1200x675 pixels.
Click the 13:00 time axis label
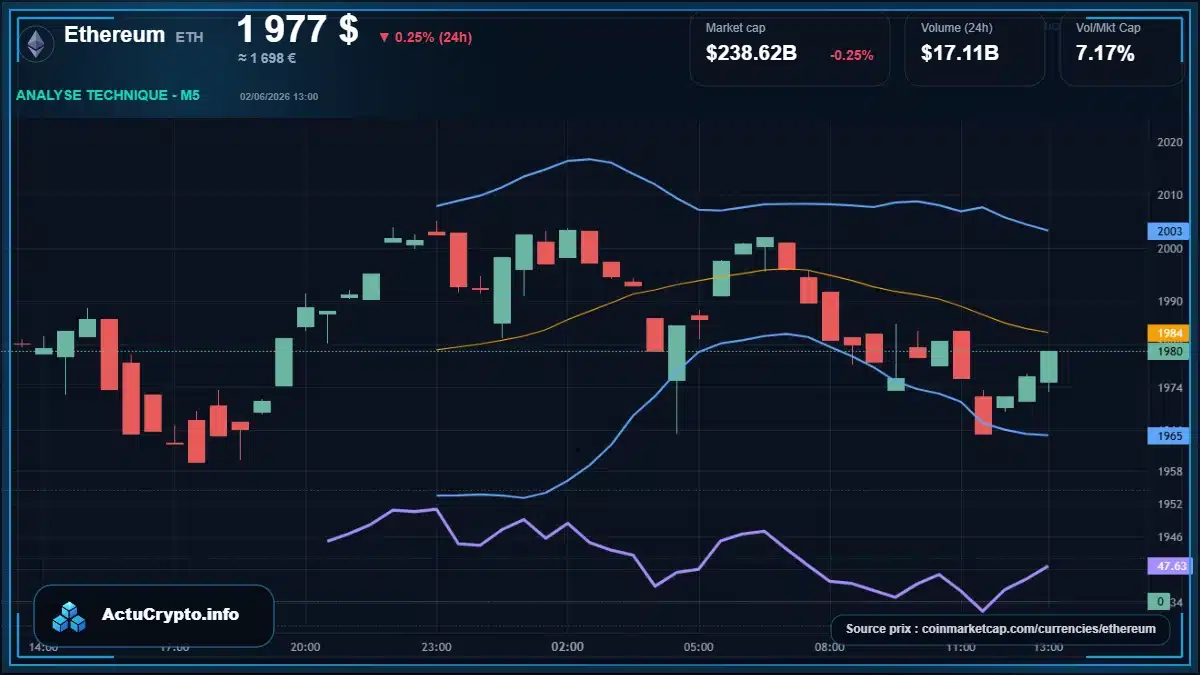[1048, 647]
